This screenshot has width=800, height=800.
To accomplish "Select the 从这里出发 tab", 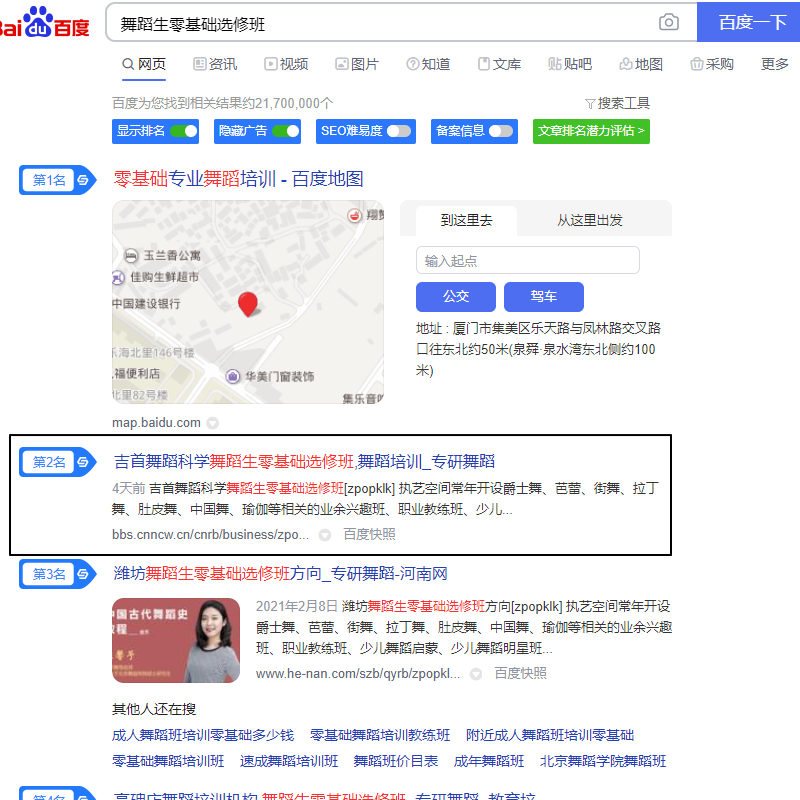I will pos(589,220).
